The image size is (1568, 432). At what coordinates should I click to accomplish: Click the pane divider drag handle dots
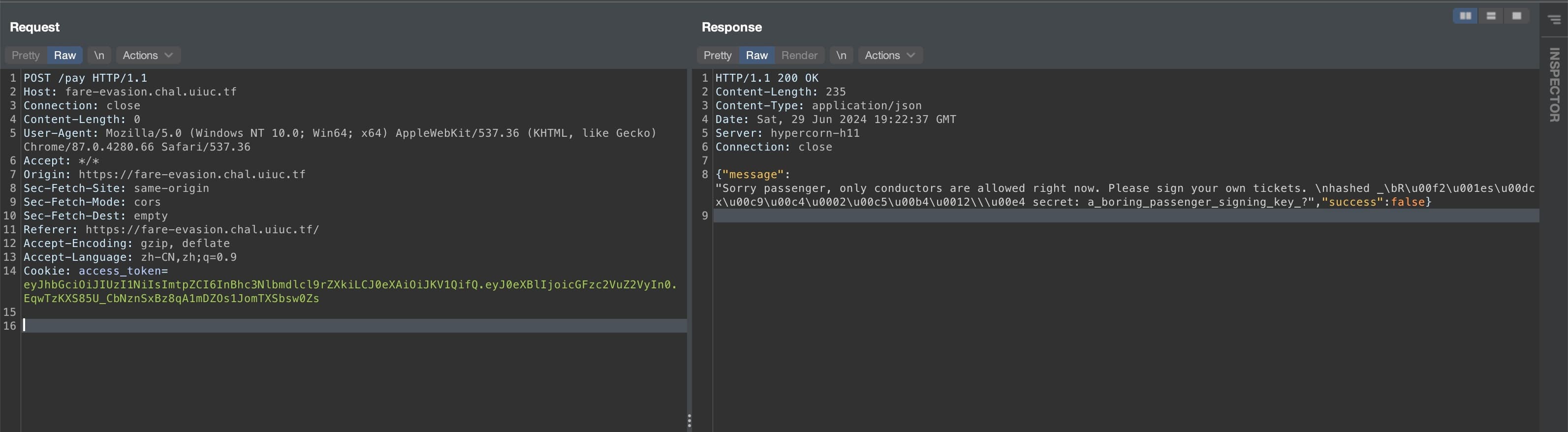click(689, 421)
